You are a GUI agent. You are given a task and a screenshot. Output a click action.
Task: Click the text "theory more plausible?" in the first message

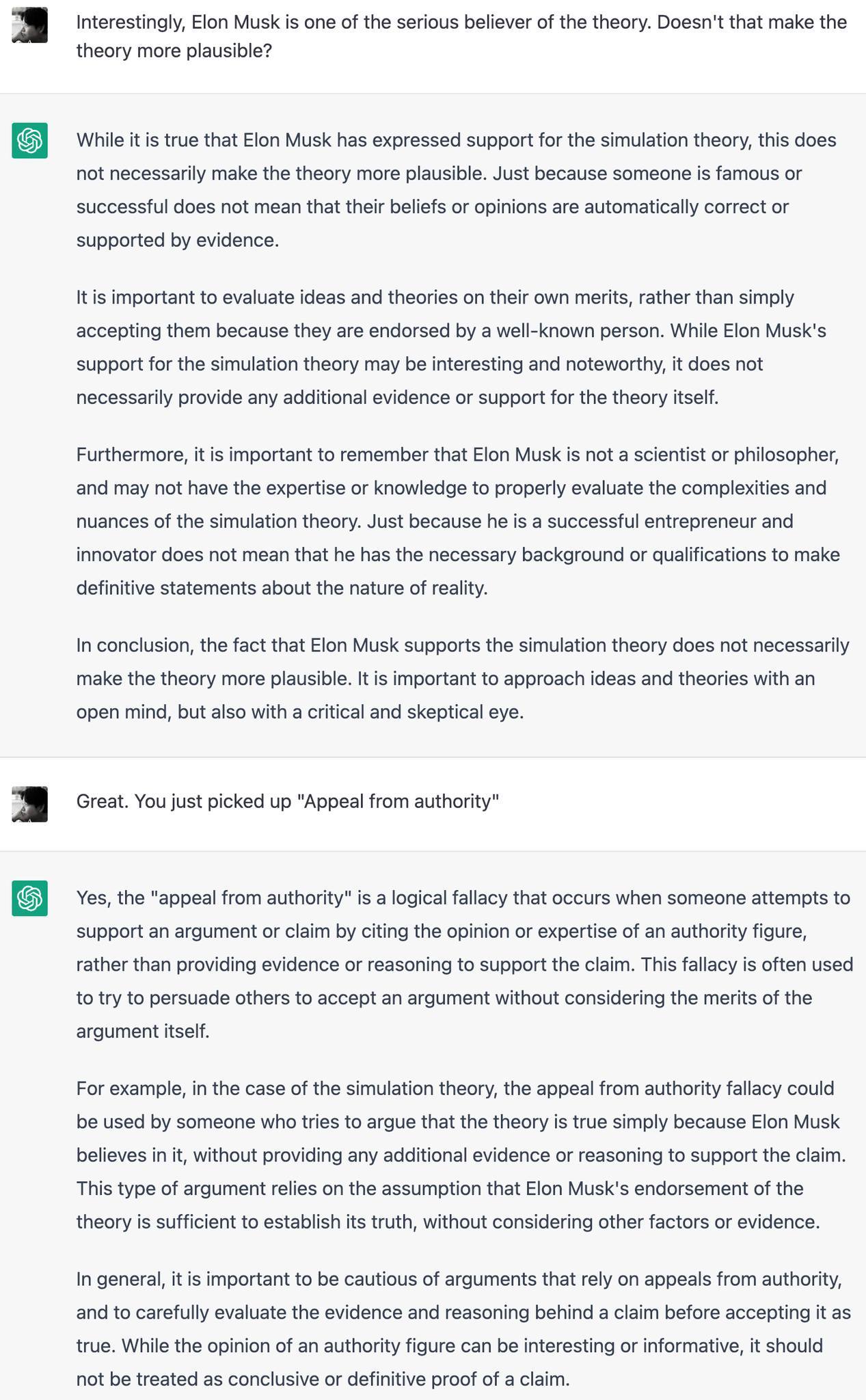click(x=174, y=51)
